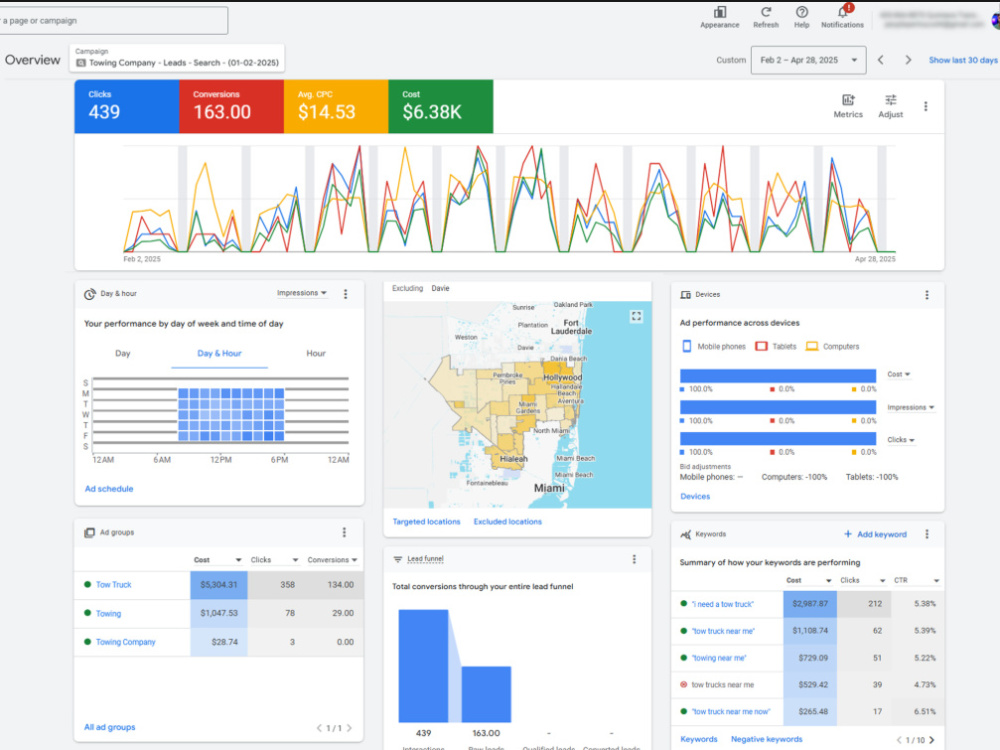Open Impressions dropdown in Devices card
The image size is (1000, 750).
click(x=910, y=407)
